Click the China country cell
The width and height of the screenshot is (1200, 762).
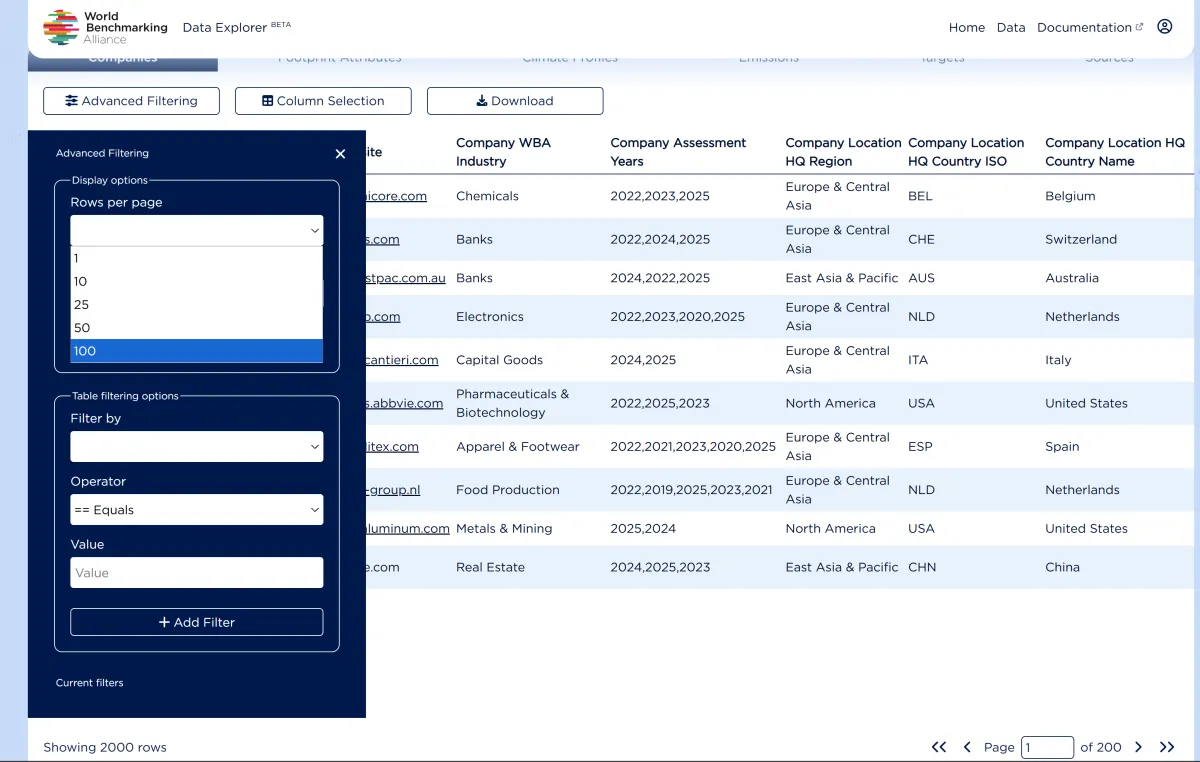1062,567
